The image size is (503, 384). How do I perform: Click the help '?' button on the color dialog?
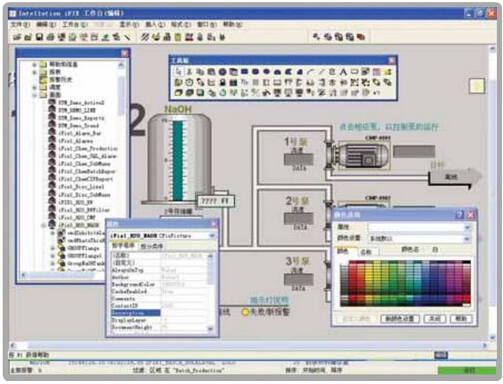(x=460, y=215)
